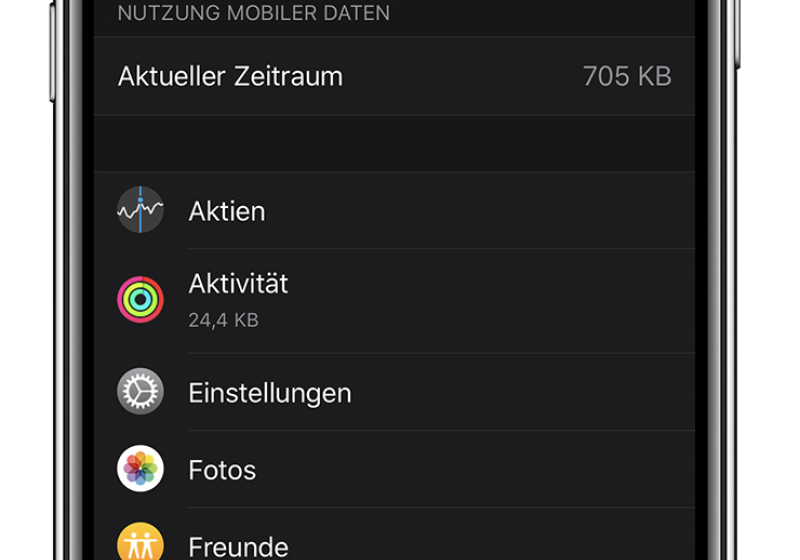Click the 705 KB usage value
Viewport: 800px width, 560px height.
627,76
